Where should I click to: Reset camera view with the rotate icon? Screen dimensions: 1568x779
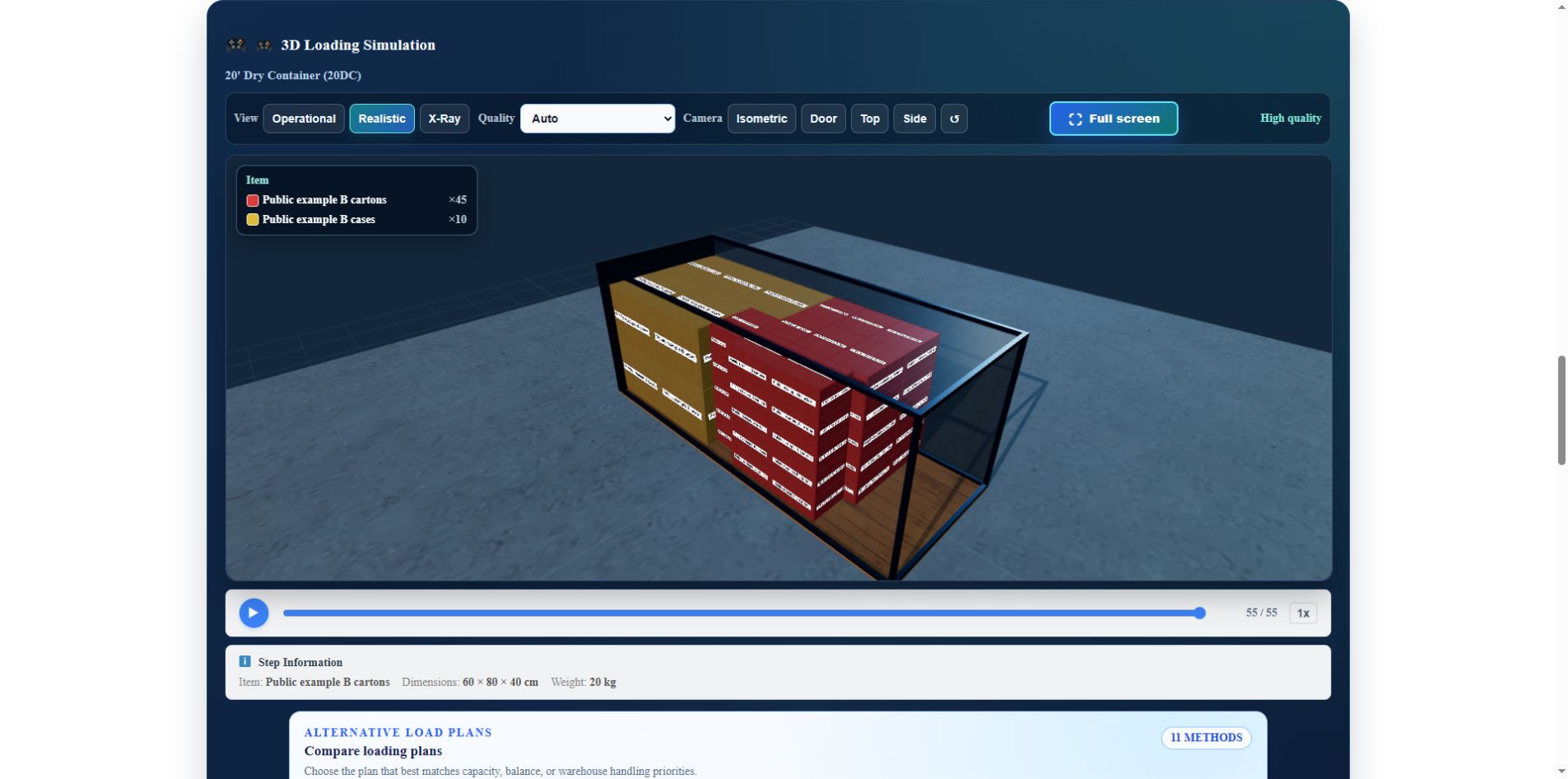[x=954, y=119]
